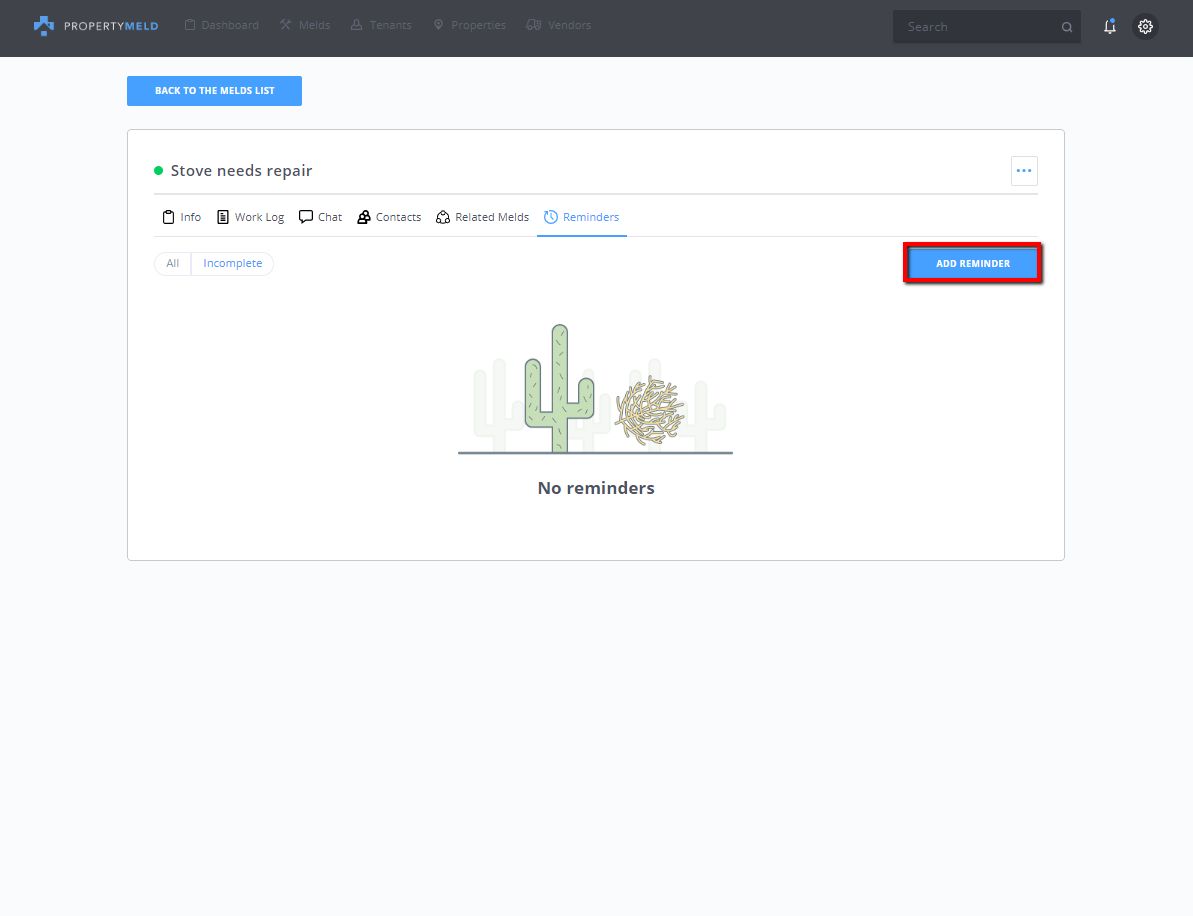Click Back to the Melds List
Viewport: 1193px width, 916px height.
pos(214,91)
